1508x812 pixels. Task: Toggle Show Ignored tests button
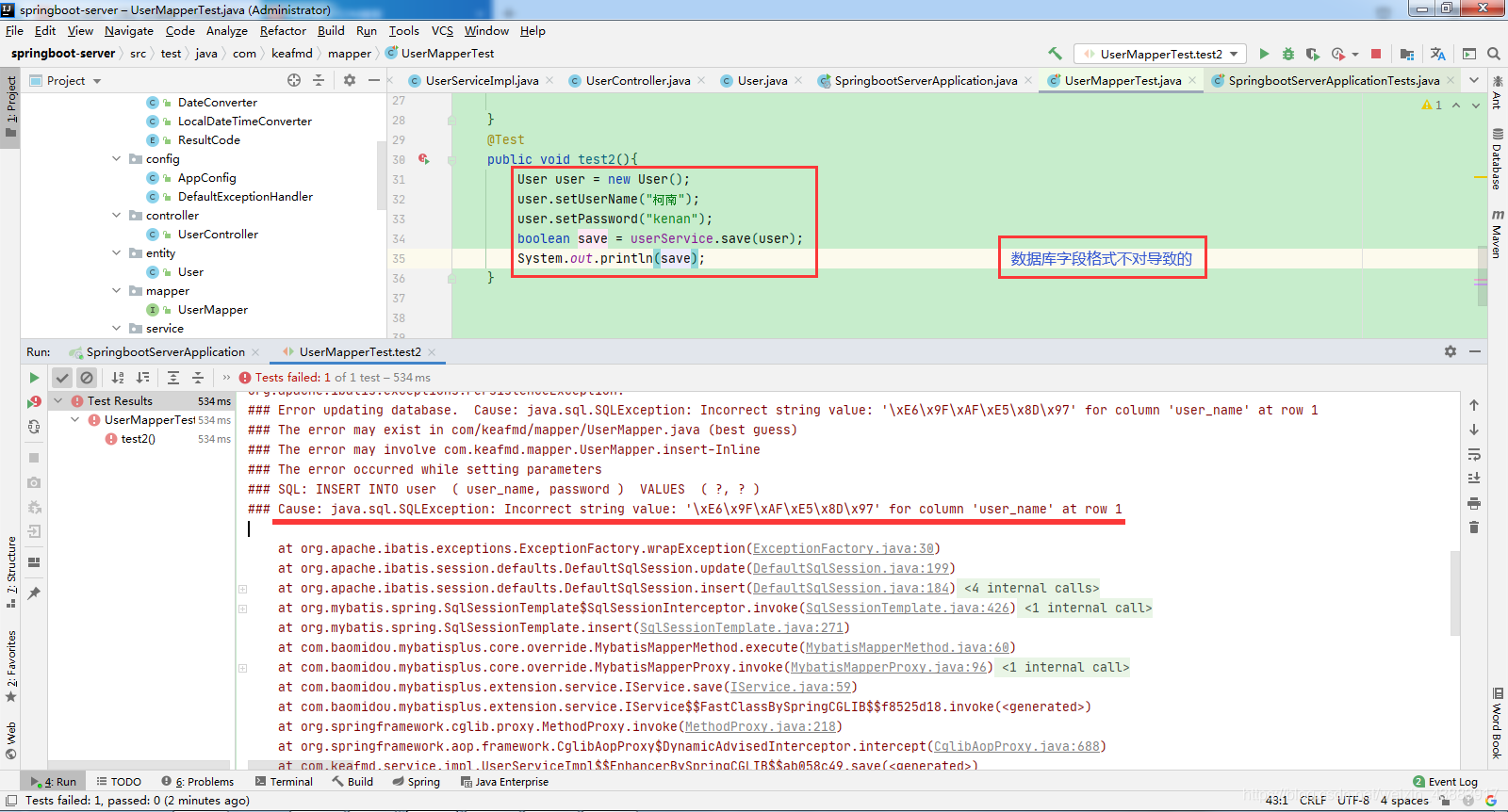click(x=87, y=378)
